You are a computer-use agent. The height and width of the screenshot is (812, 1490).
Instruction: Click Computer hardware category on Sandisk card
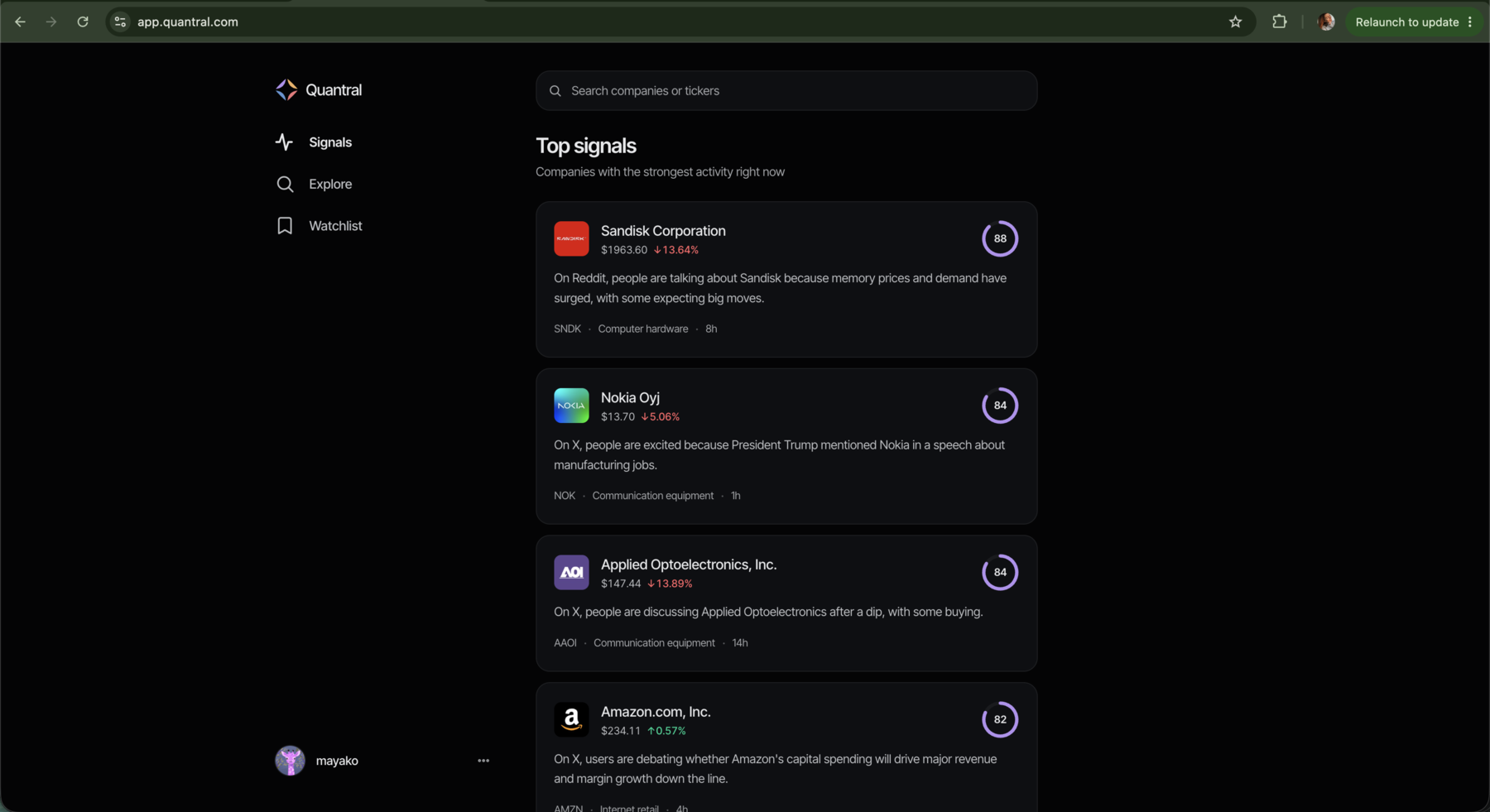tap(643, 329)
